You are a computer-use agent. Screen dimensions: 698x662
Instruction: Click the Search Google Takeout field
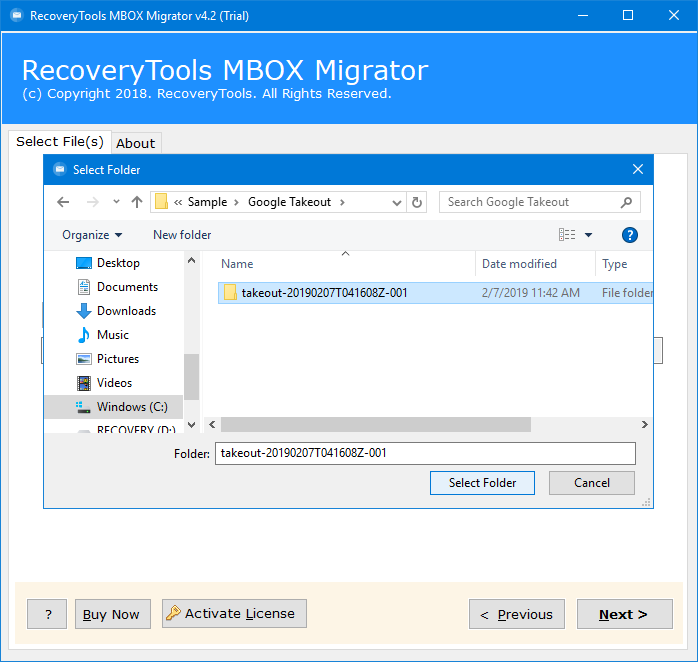coord(540,202)
